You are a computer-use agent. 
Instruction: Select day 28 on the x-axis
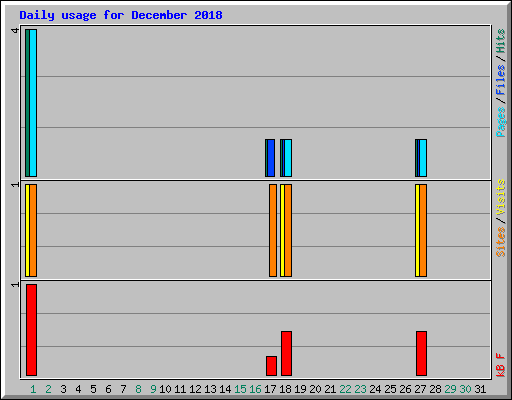[435, 389]
